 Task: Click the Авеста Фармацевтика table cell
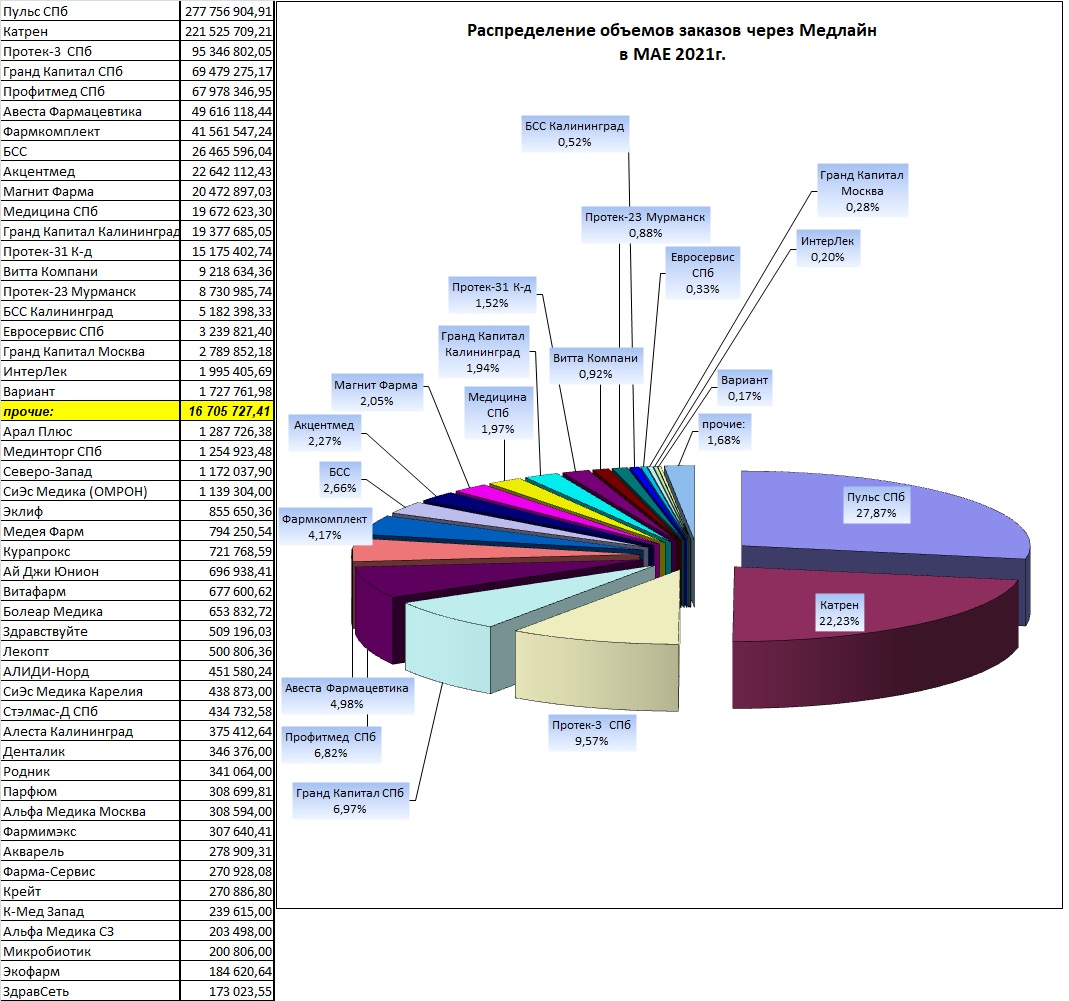90,111
